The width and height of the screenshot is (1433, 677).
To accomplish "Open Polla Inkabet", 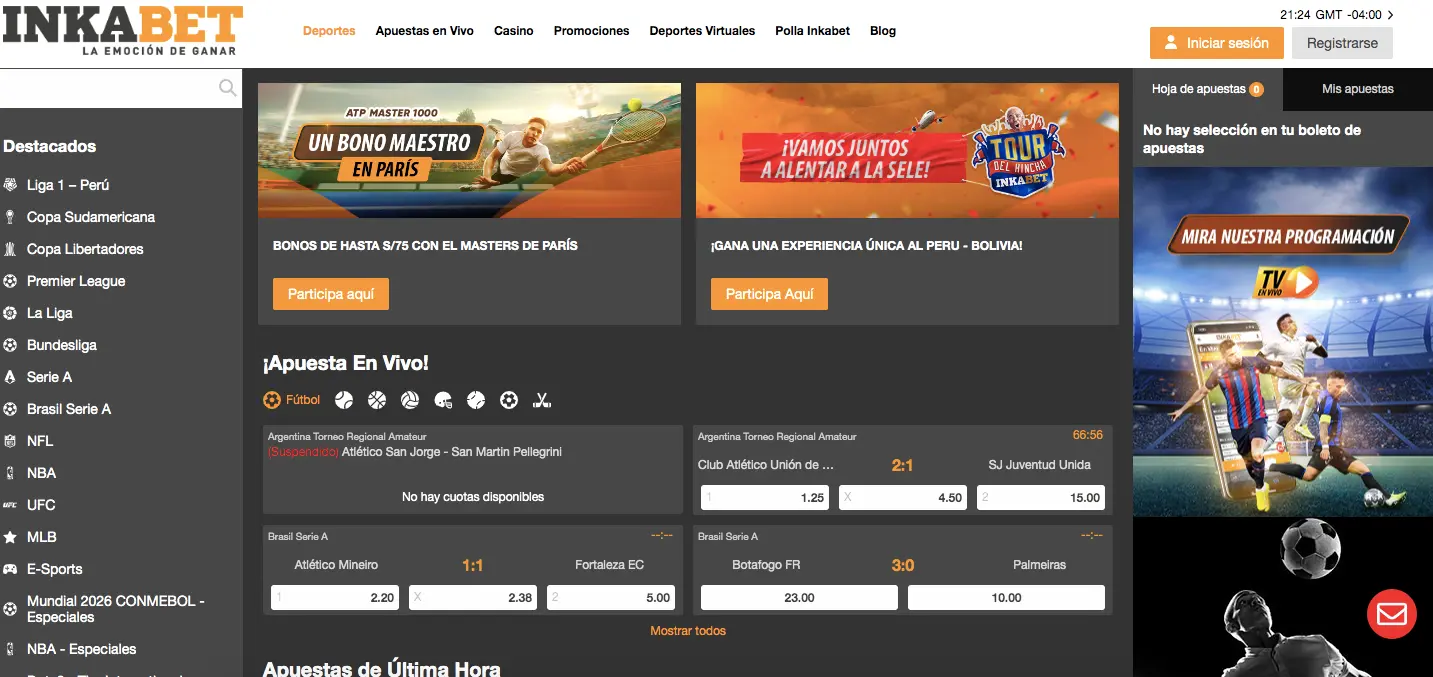I will click(813, 31).
